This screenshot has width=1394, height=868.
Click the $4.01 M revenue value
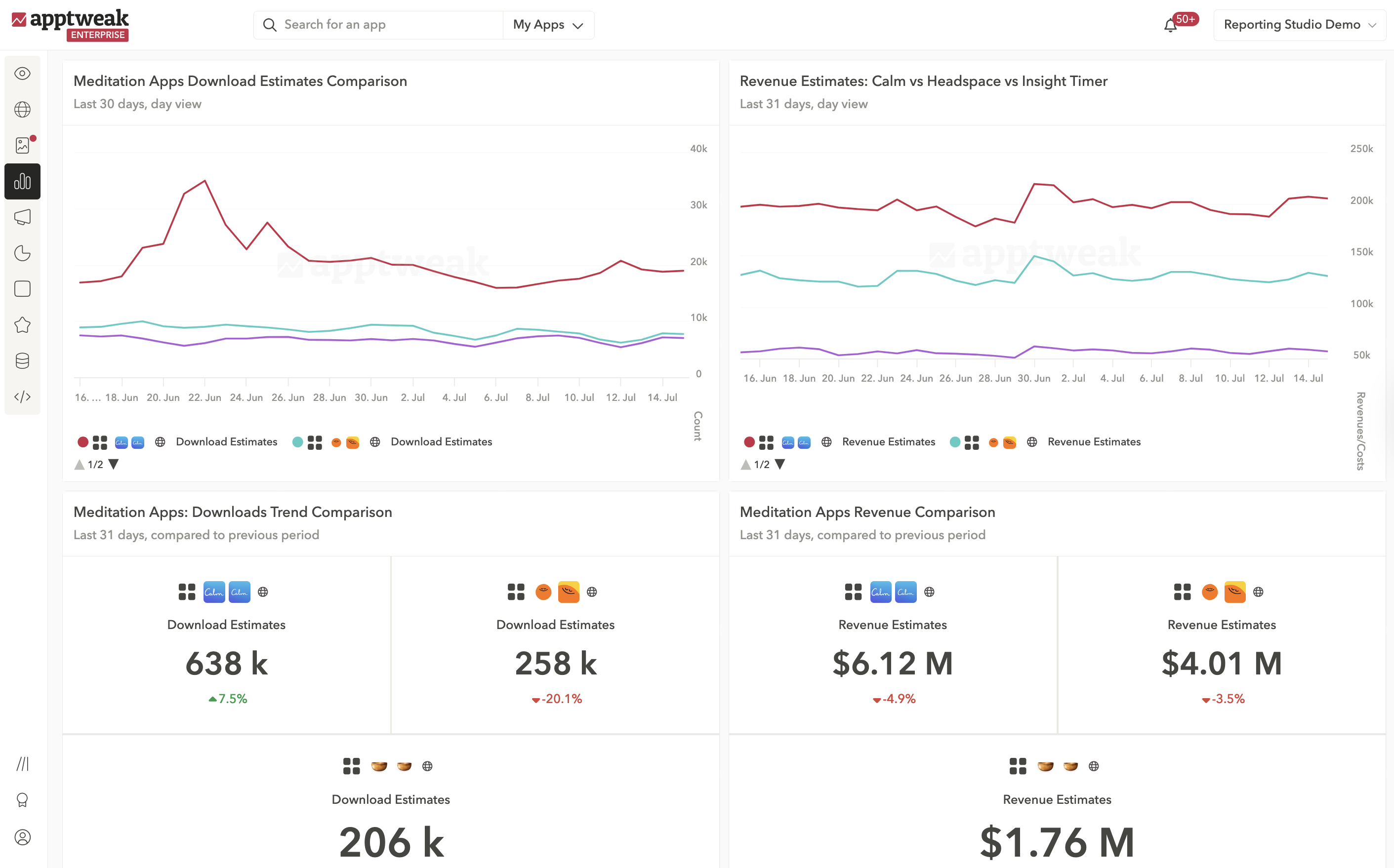coord(1222,663)
